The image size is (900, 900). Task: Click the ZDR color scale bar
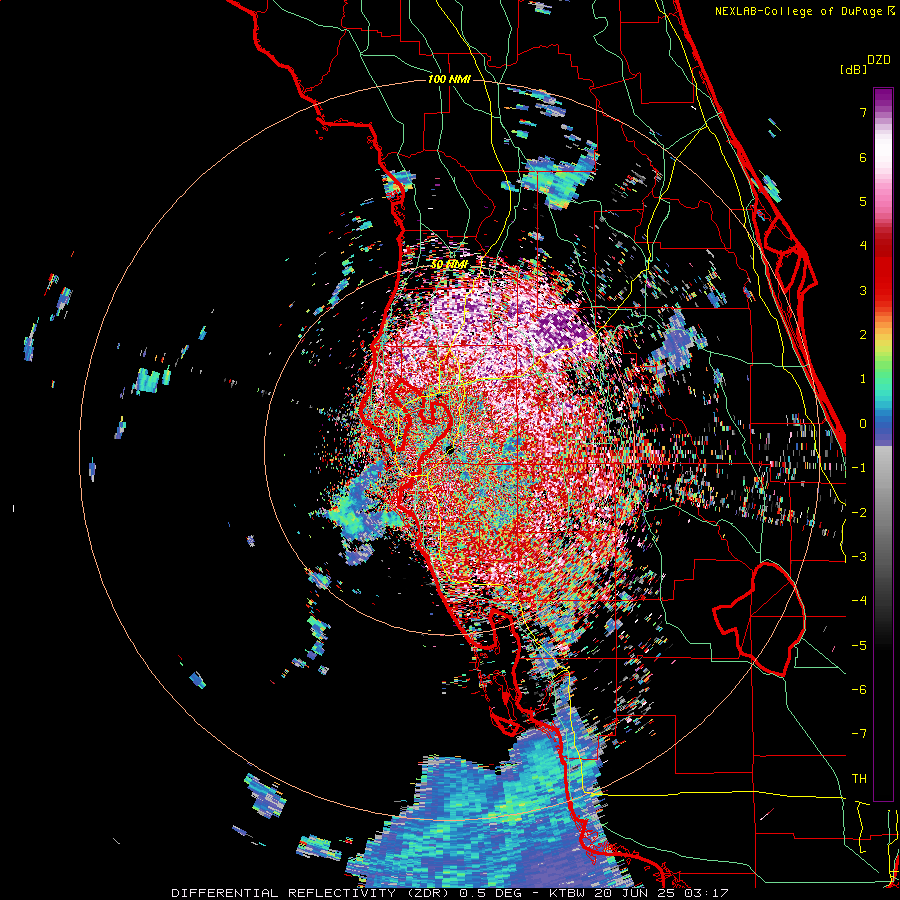coord(883,444)
